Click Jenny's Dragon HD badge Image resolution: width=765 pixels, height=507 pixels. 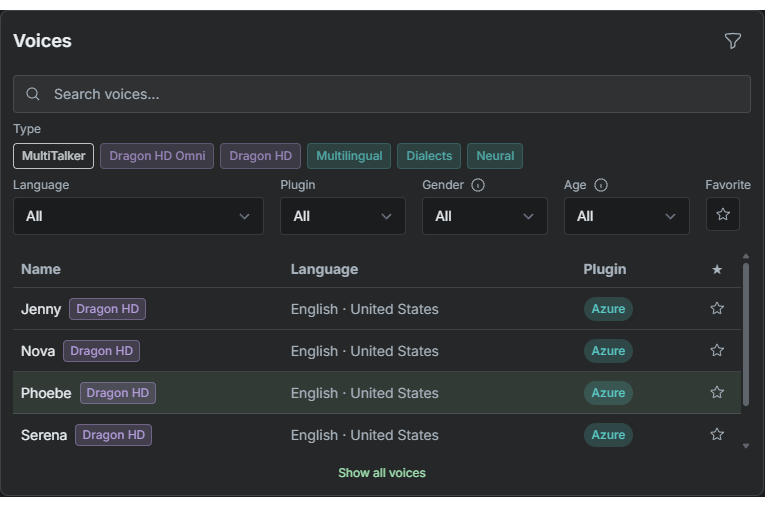coord(107,309)
